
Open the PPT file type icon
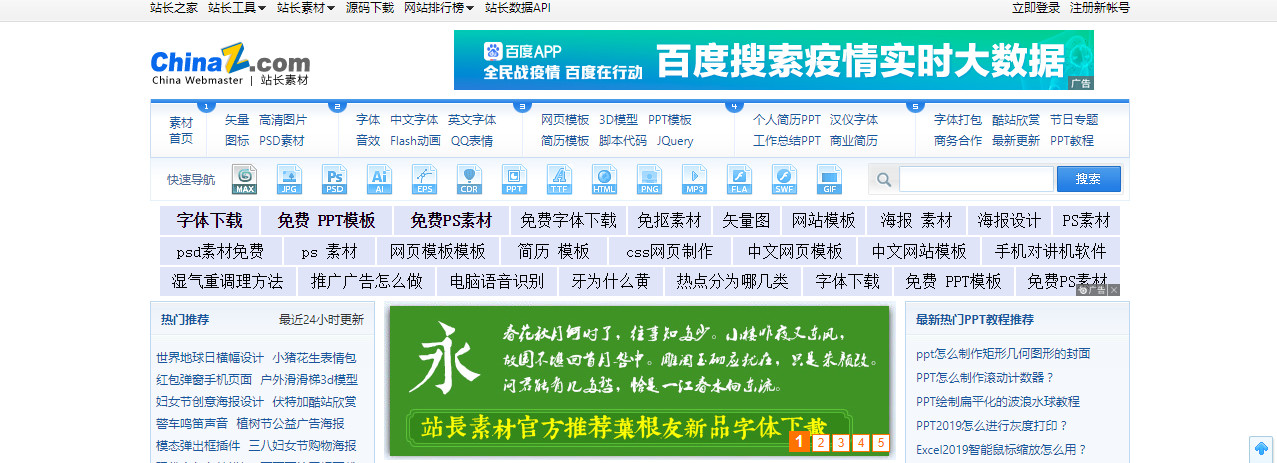tap(515, 179)
